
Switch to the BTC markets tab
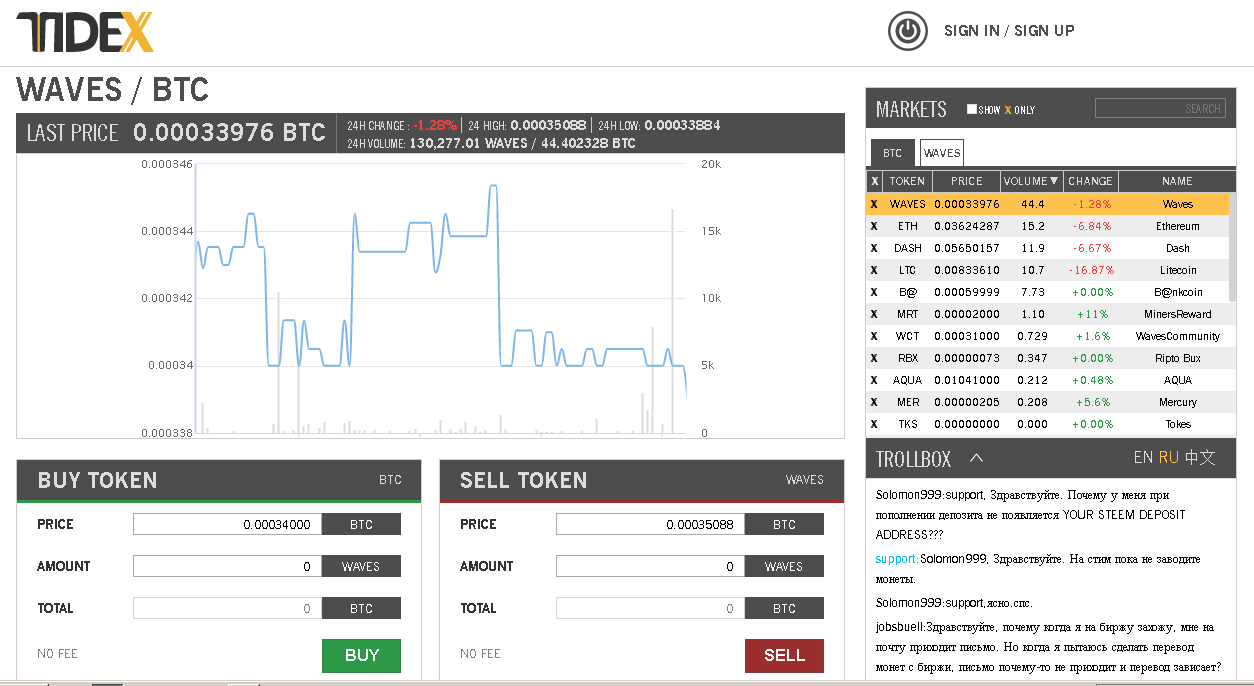coord(892,153)
